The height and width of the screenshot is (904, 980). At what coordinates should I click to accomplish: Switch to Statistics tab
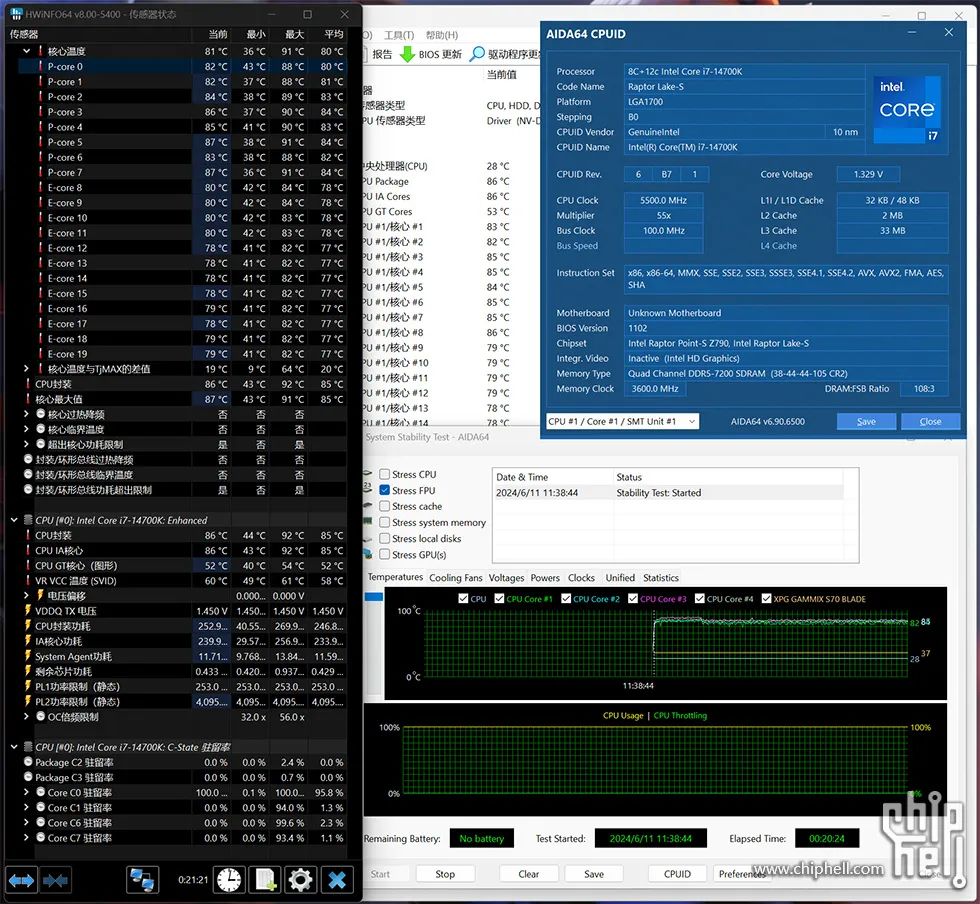[661, 578]
